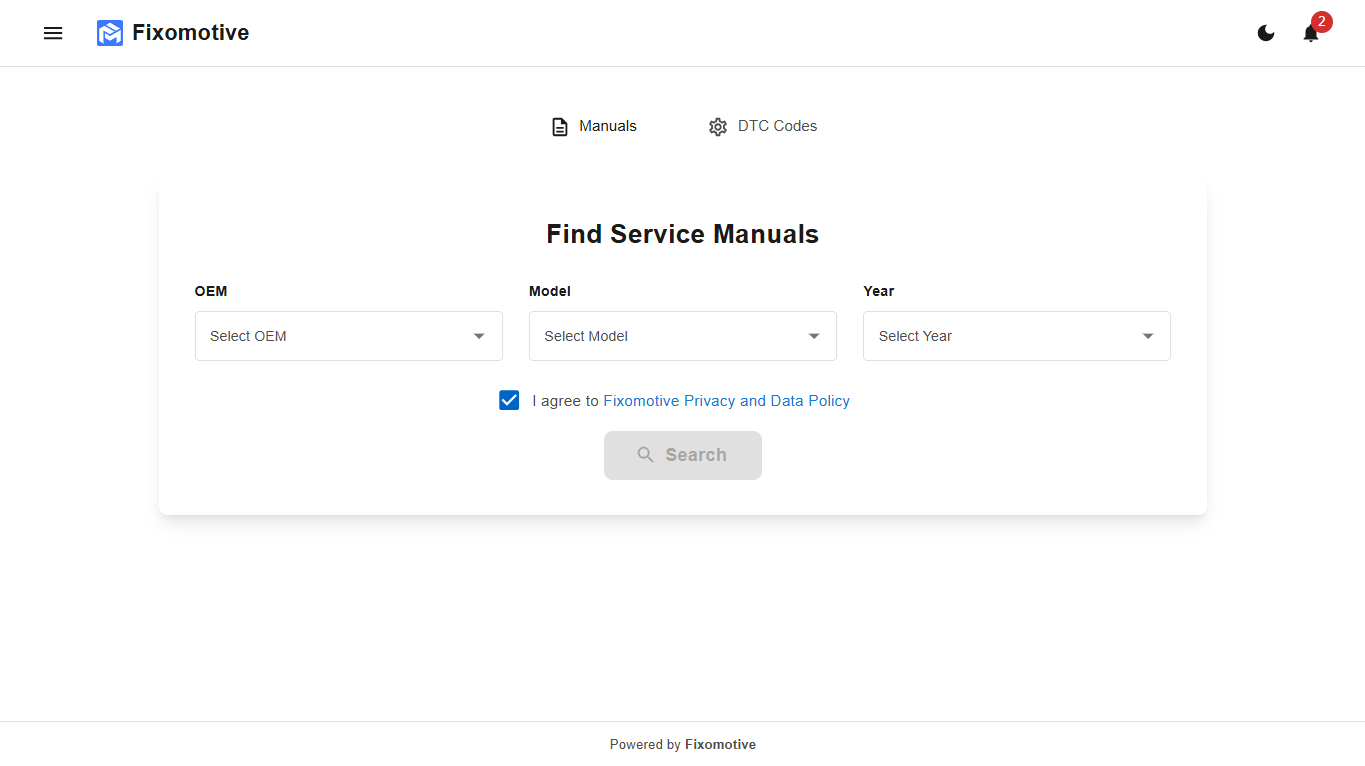Click the red notification badge showing 2
Image resolution: width=1365 pixels, height=766 pixels.
tap(1321, 21)
